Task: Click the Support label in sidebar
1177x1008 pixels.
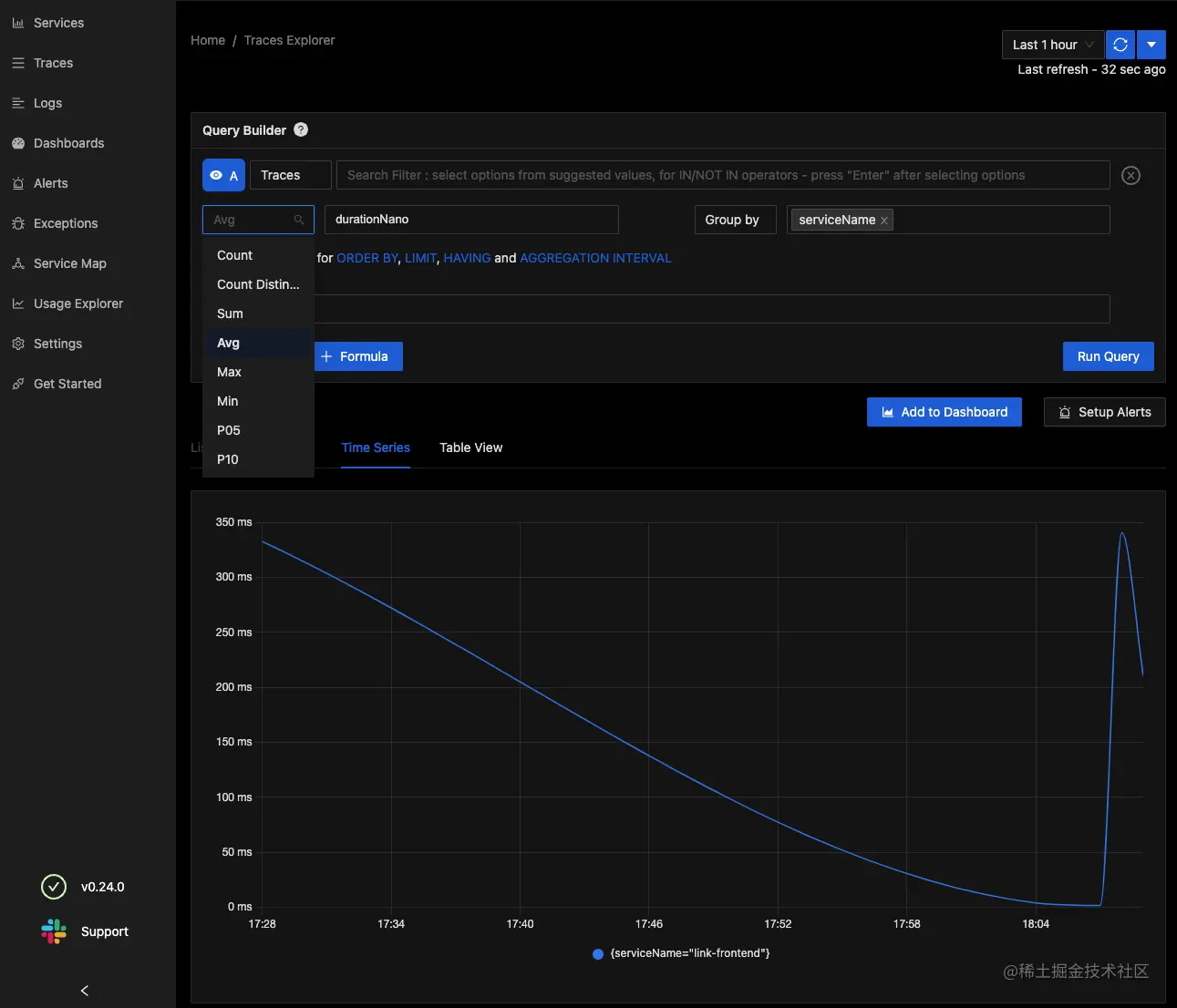Action: pos(105,931)
